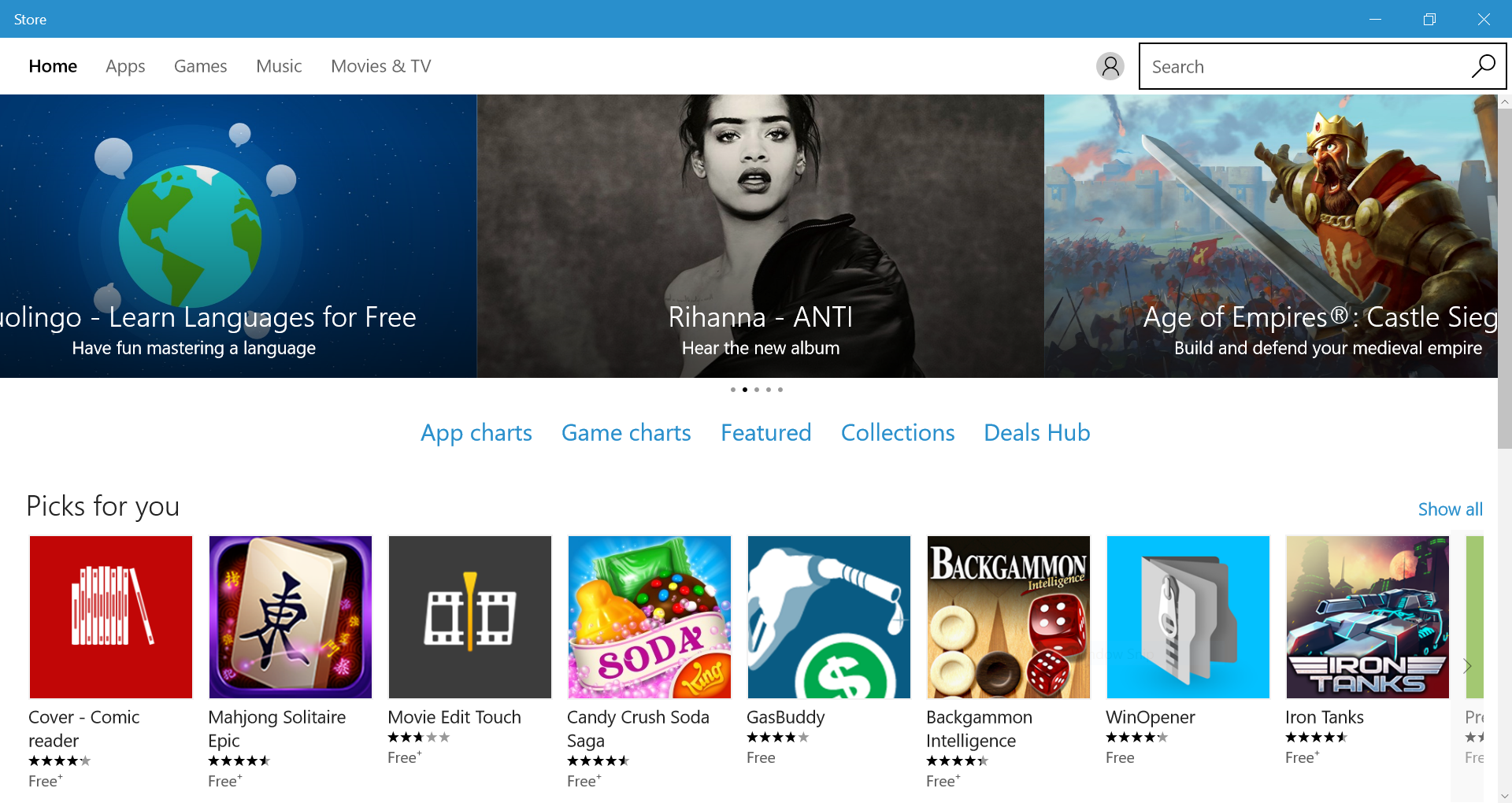1512x803 pixels.
Task: Select the second carousel page dot
Action: pos(745,390)
